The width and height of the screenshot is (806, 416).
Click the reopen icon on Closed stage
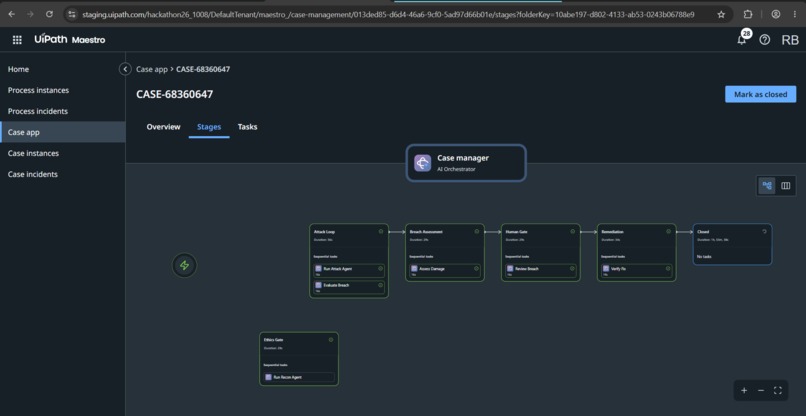(x=764, y=231)
